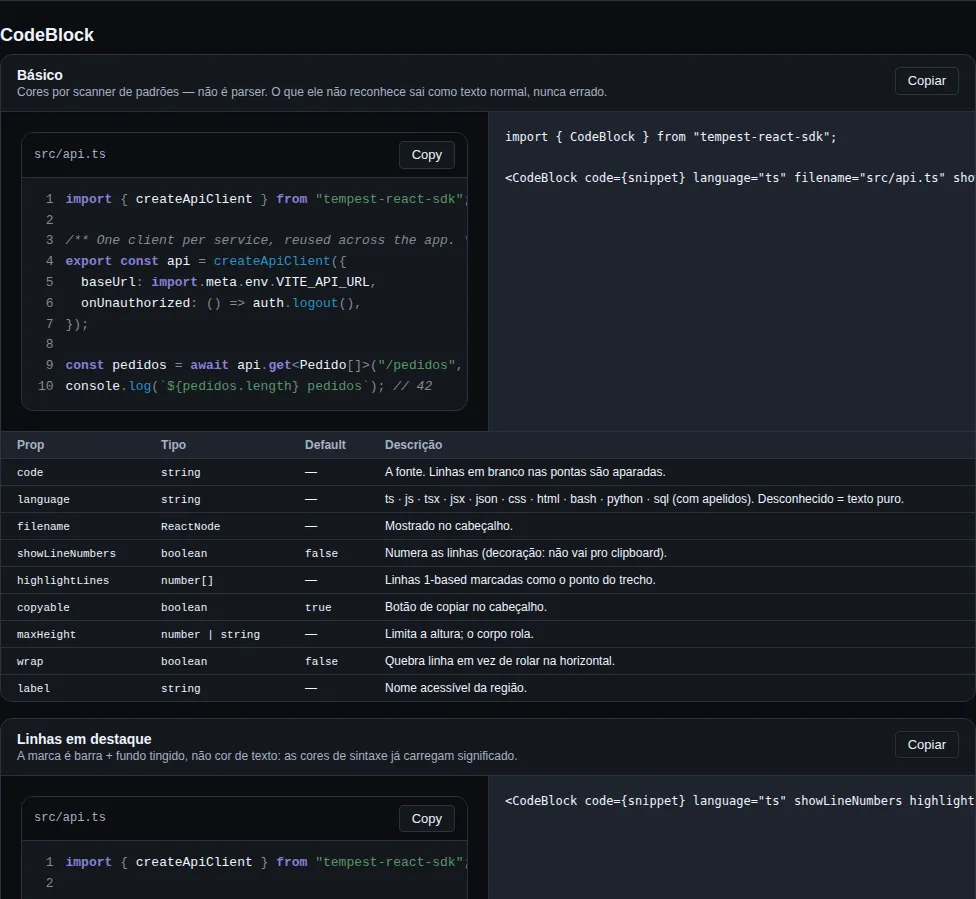This screenshot has height=899, width=976.
Task: Click the language description listing ts · js · tsx
Action: coord(644,499)
